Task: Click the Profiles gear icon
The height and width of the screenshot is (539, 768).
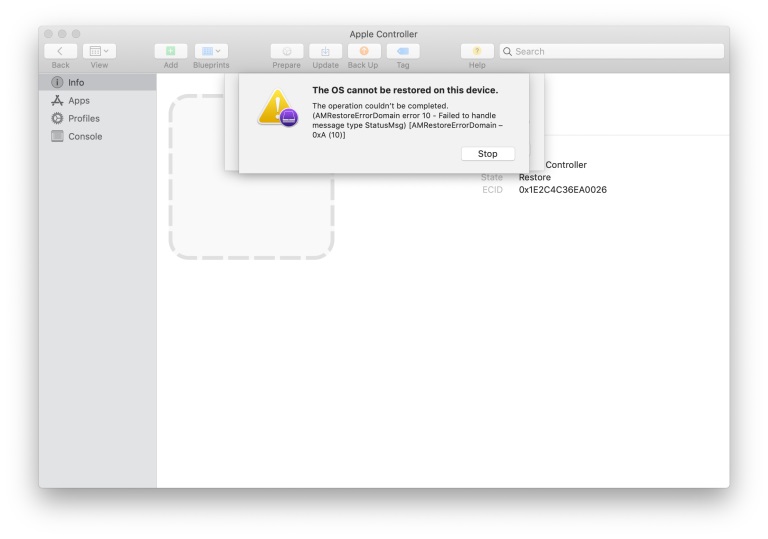Action: tap(57, 118)
